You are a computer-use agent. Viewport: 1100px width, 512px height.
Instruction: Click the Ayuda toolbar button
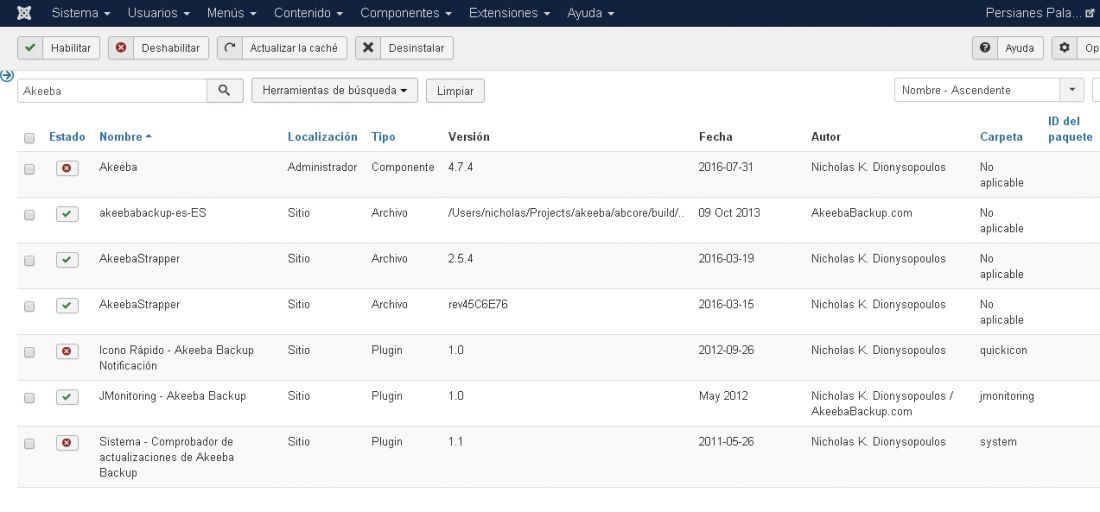point(1007,48)
